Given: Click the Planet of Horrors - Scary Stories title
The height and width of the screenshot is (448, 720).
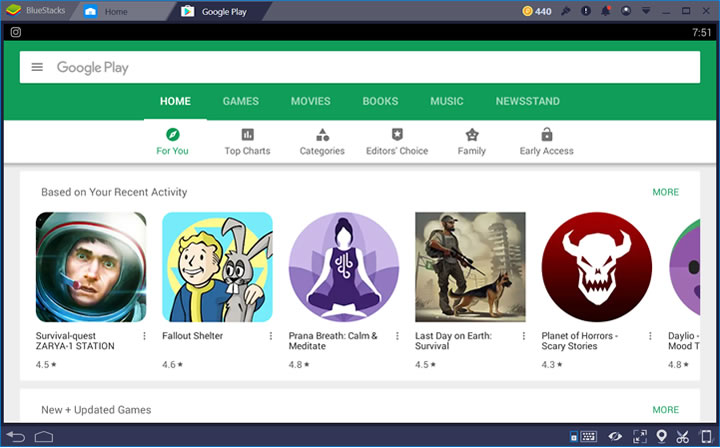Looking at the screenshot, I should click(x=579, y=341).
